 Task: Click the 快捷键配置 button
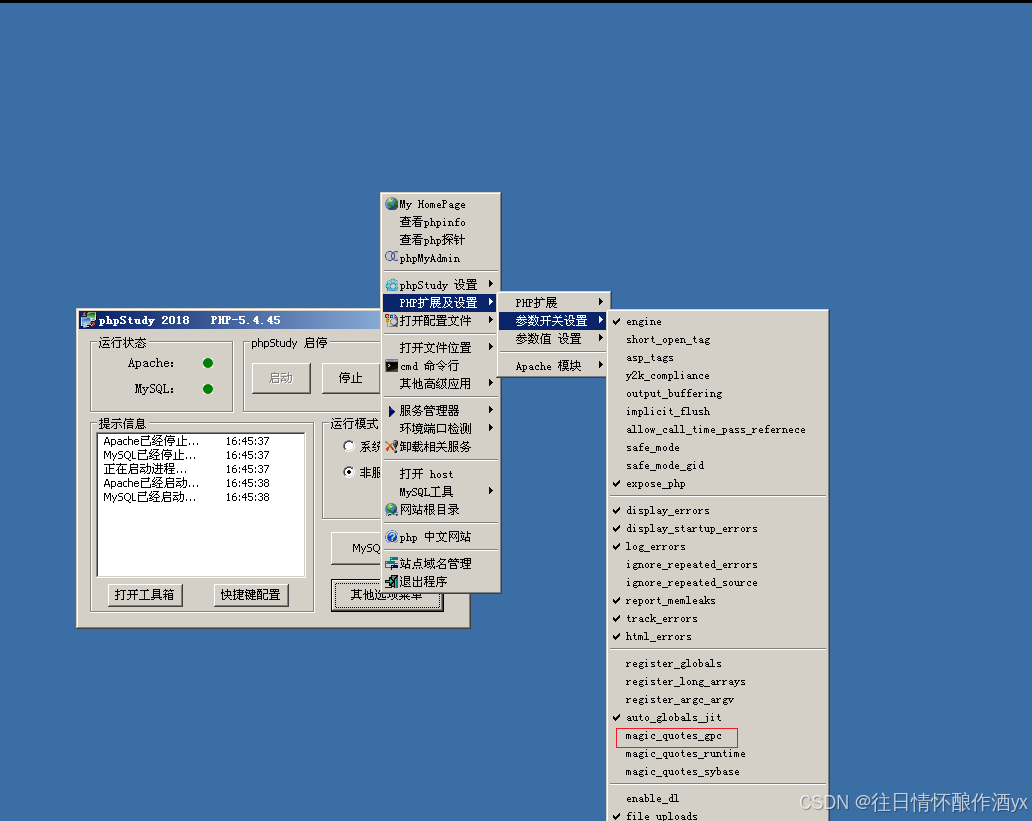point(251,595)
